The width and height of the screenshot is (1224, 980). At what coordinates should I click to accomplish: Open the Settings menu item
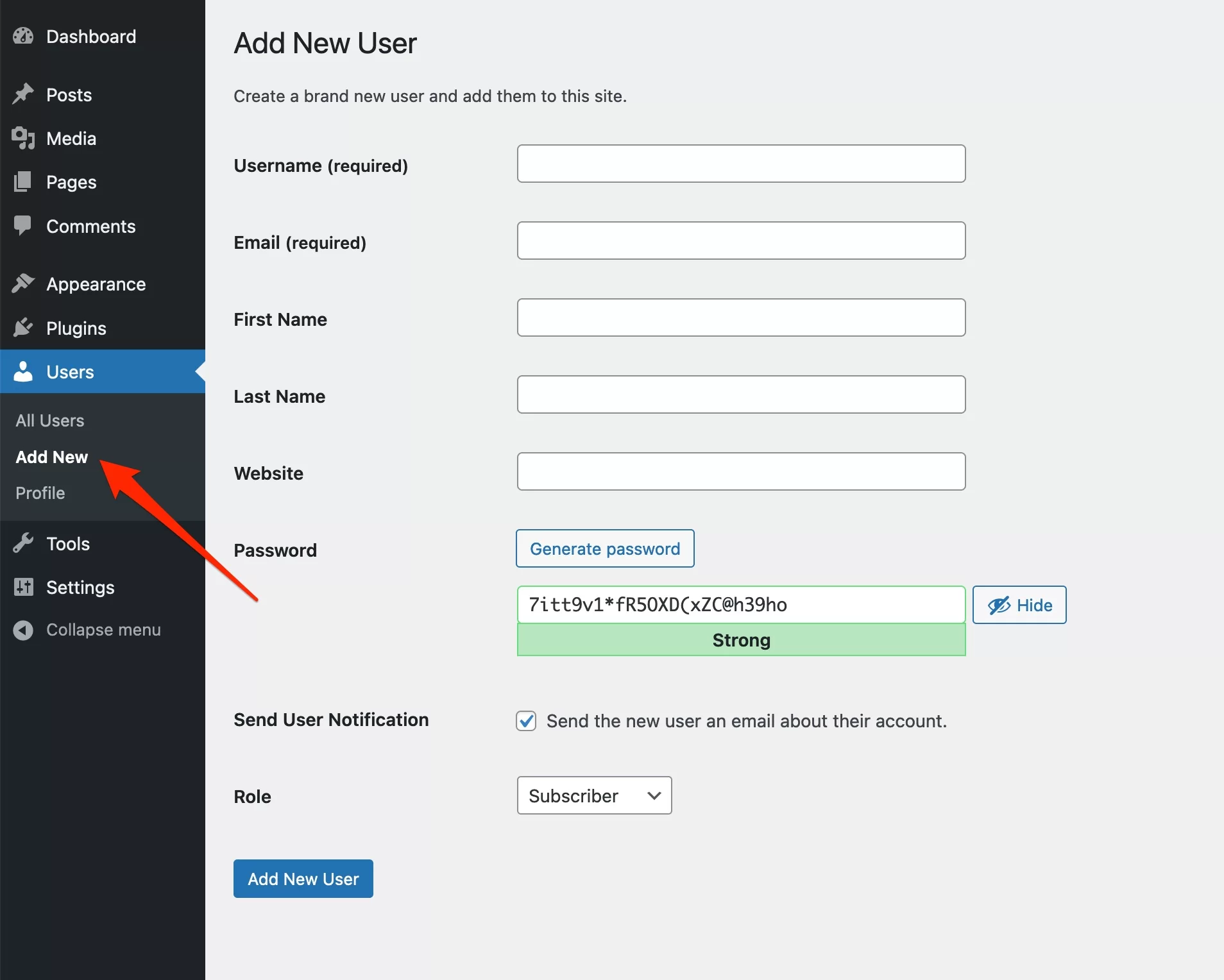pyautogui.click(x=103, y=587)
